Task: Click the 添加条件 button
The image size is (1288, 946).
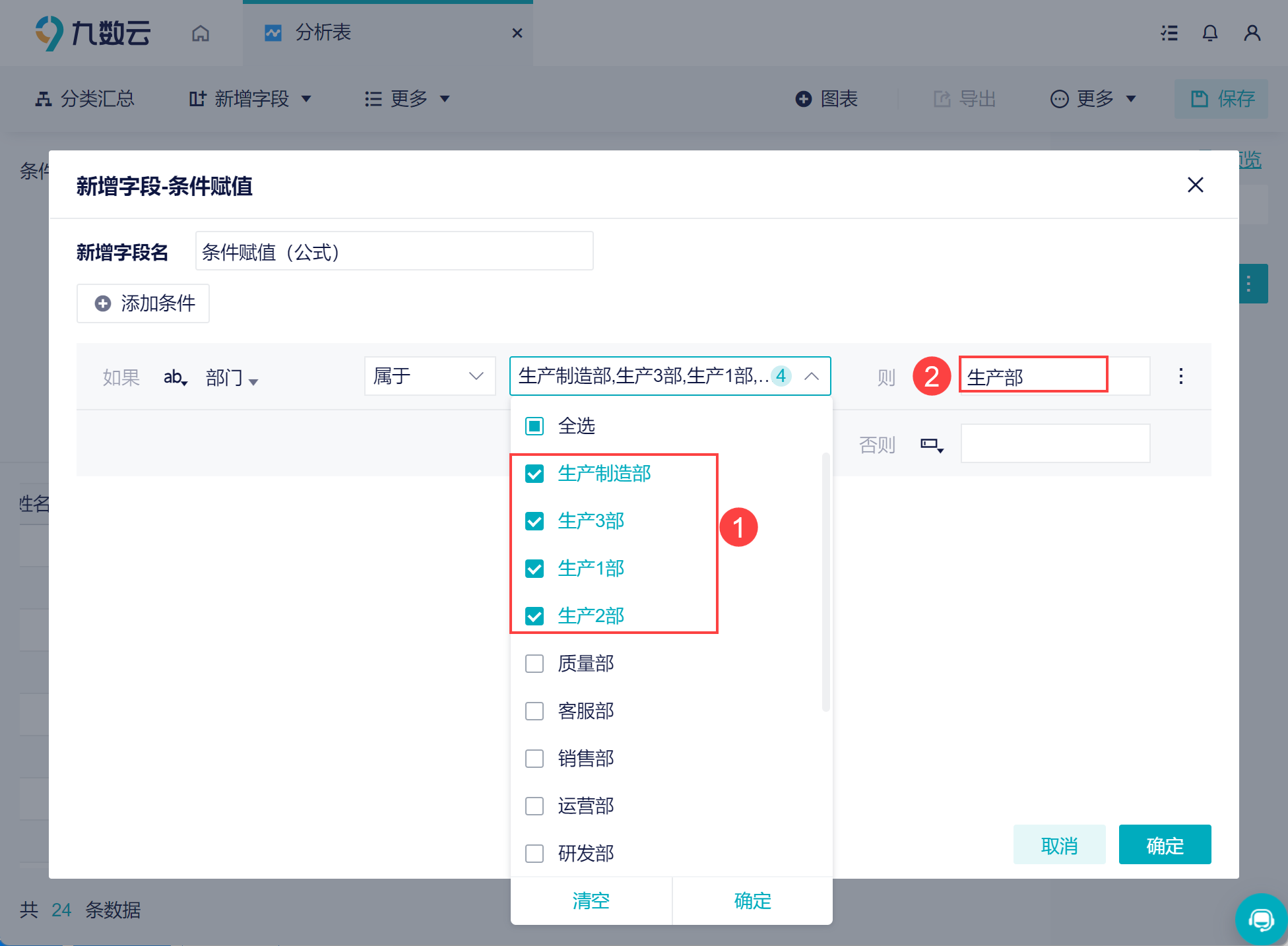Action: [143, 303]
